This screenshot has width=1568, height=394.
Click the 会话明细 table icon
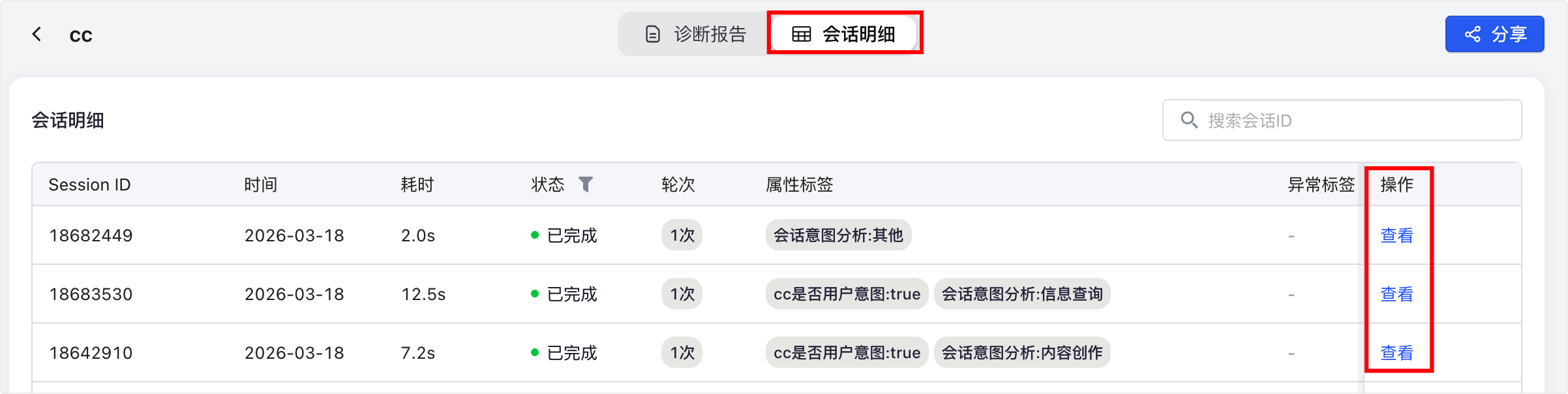click(801, 34)
